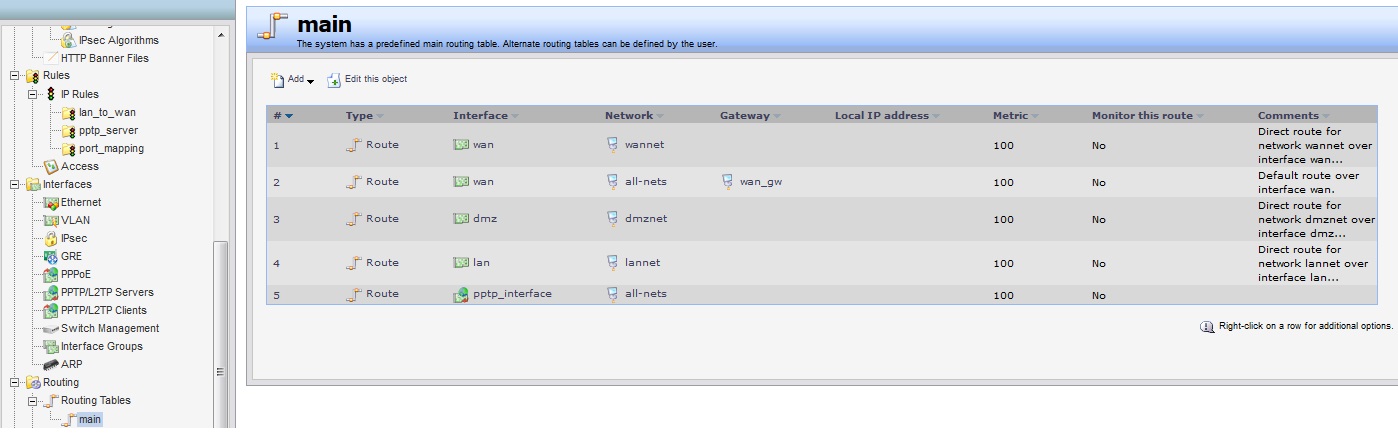Collapse the Routing tree node
Image resolution: width=1398 pixels, height=444 pixels.
14,382
